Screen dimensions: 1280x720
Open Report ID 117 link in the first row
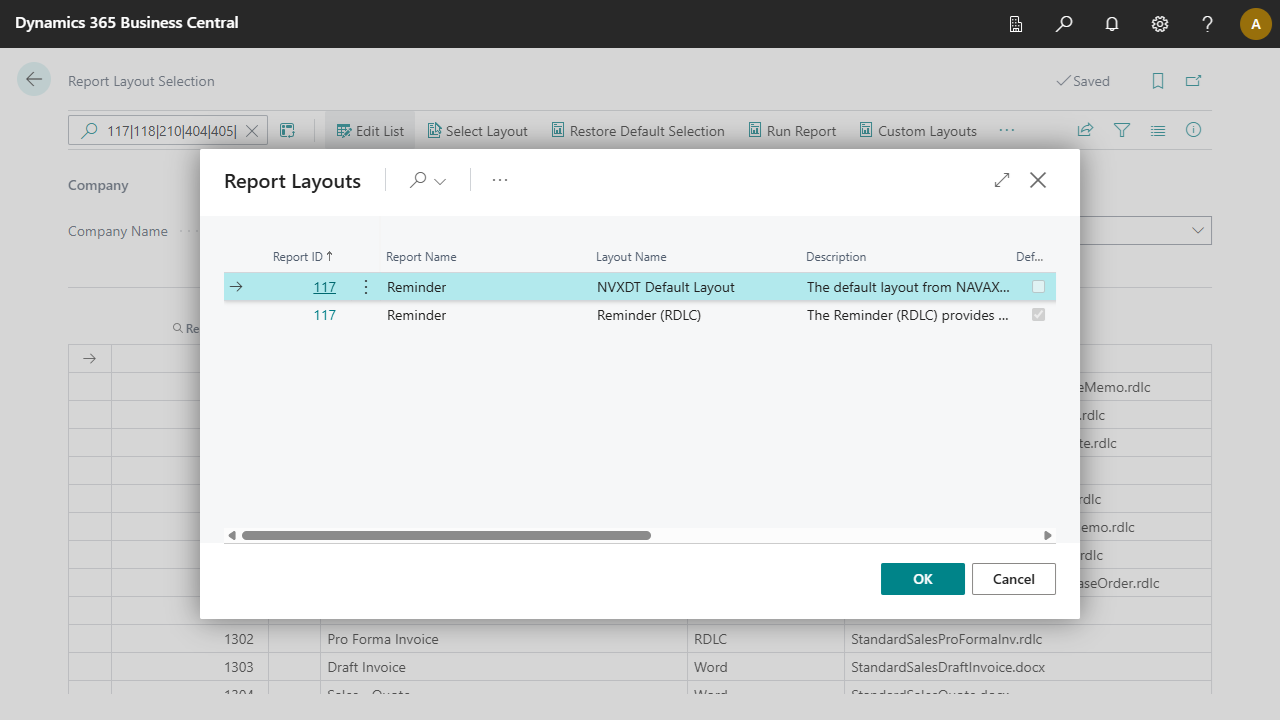pos(324,287)
